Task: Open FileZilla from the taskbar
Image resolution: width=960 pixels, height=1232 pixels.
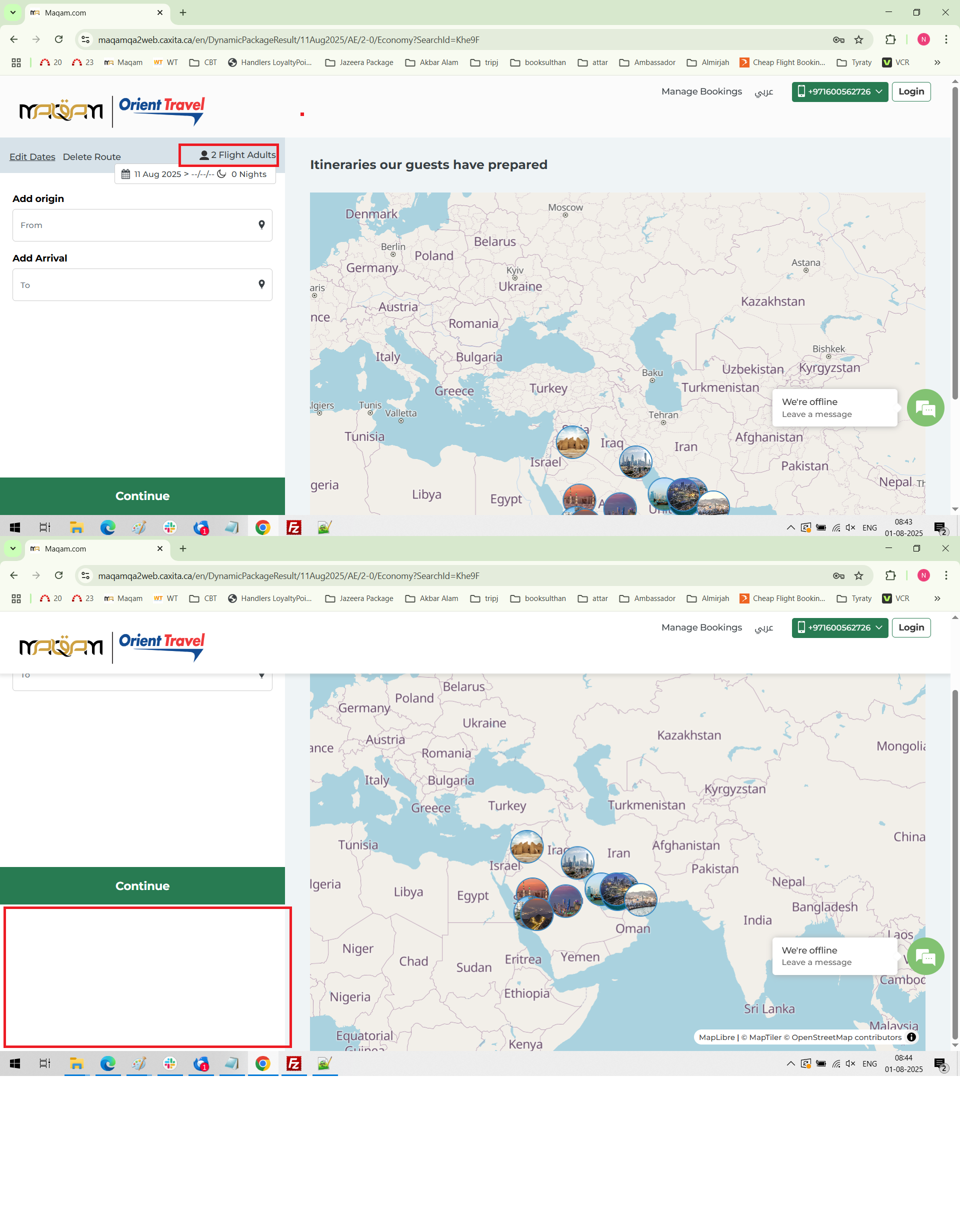Action: (x=294, y=527)
